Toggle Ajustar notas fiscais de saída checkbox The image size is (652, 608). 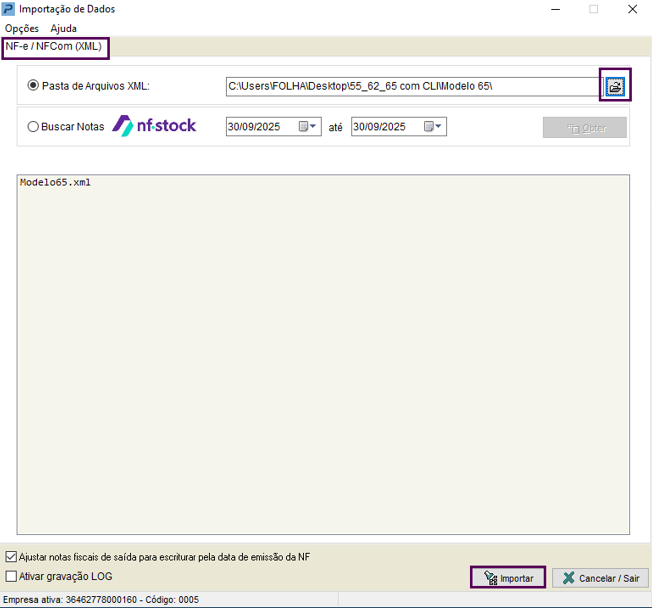tap(11, 556)
